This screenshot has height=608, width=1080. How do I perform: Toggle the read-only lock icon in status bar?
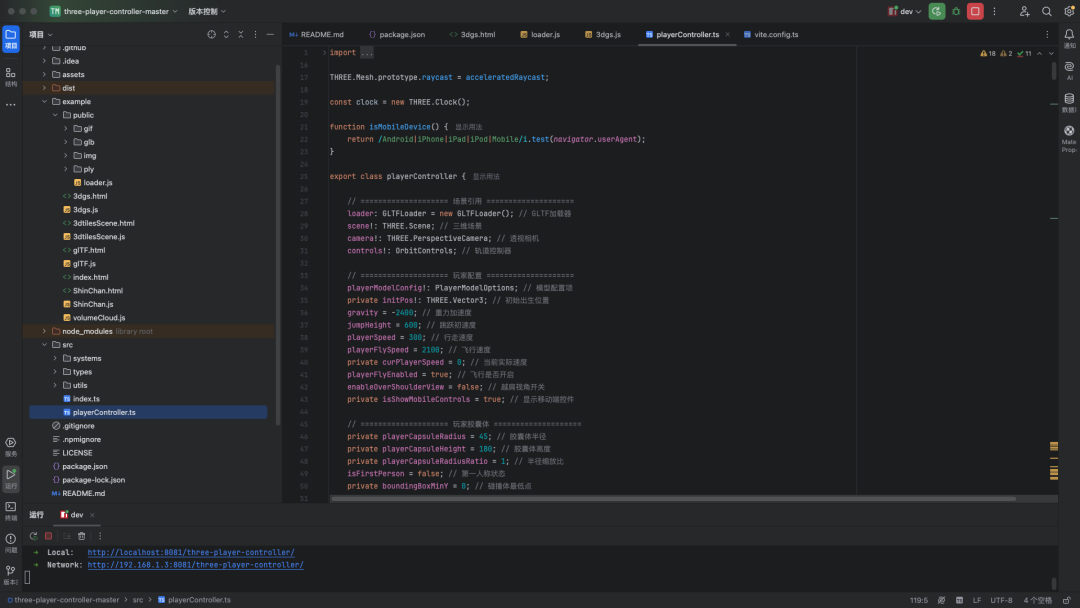coord(1066,600)
